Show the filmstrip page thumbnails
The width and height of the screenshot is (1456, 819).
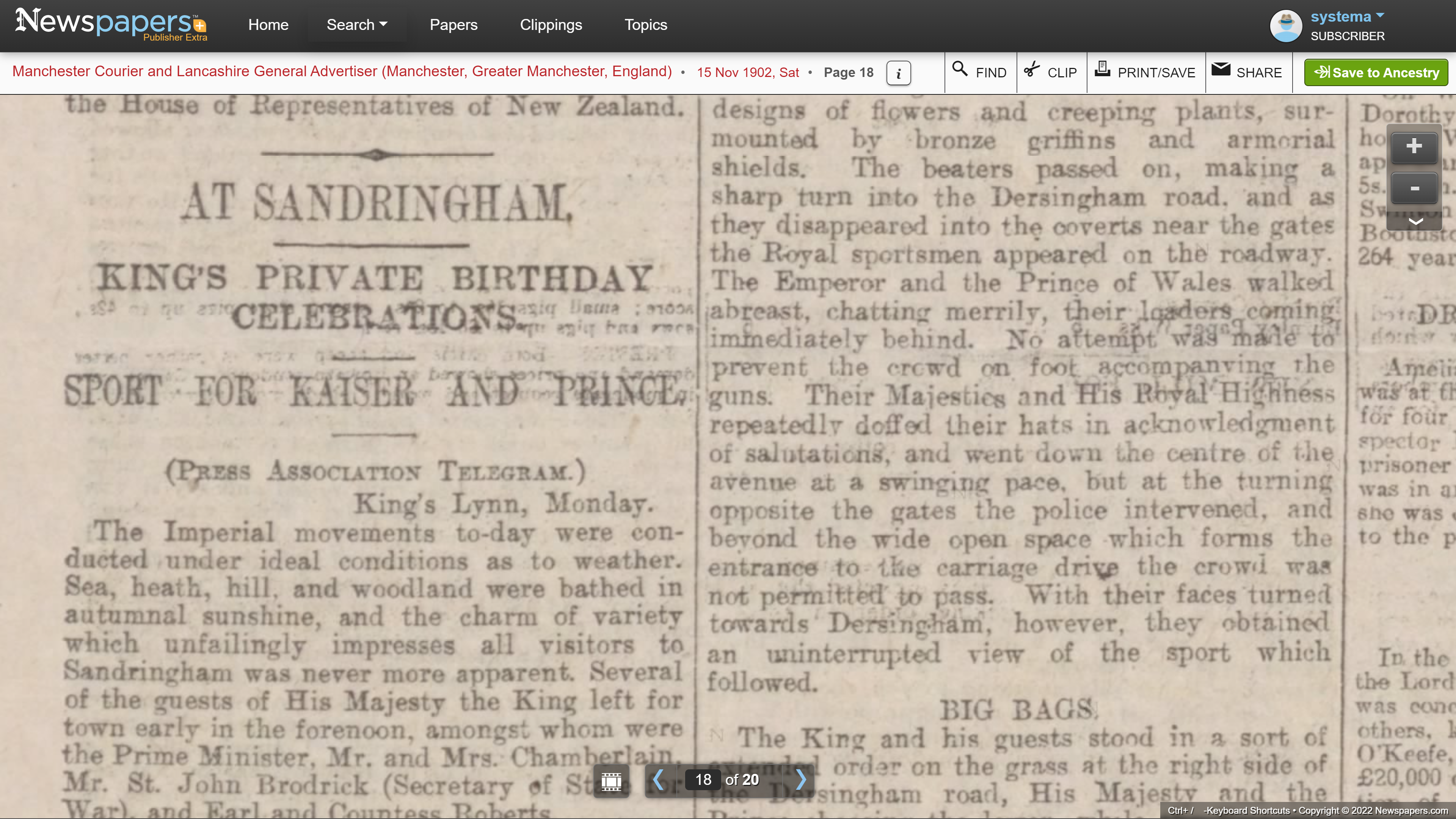click(x=611, y=781)
